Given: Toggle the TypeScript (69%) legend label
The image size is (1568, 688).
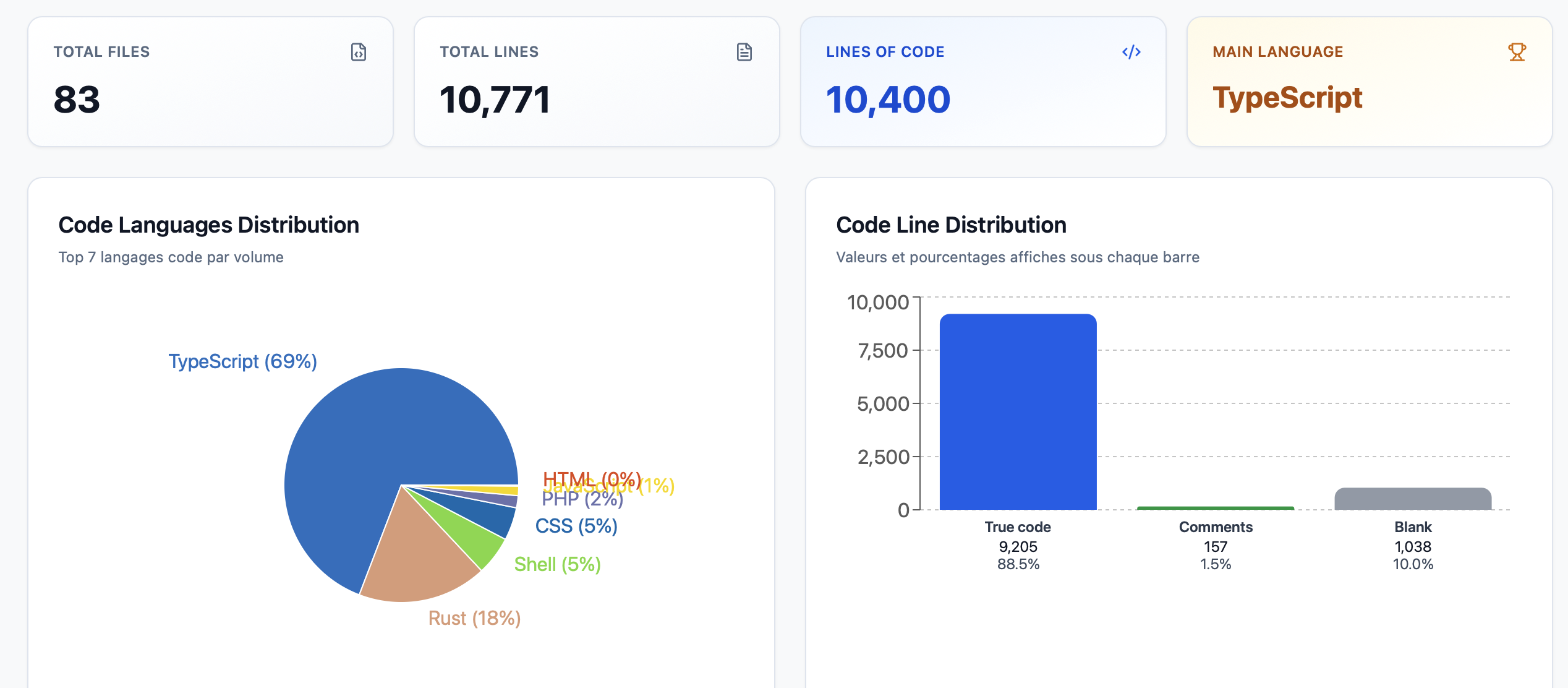Looking at the screenshot, I should pos(242,361).
